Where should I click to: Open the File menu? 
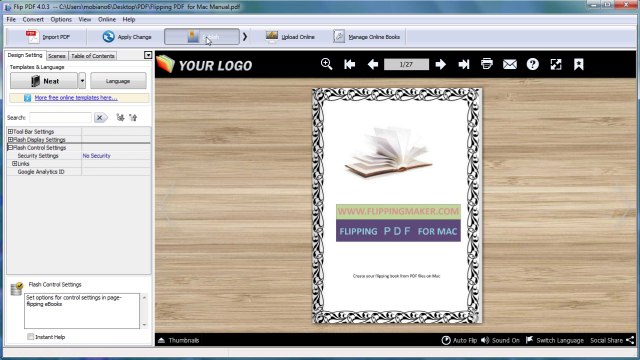[11, 19]
